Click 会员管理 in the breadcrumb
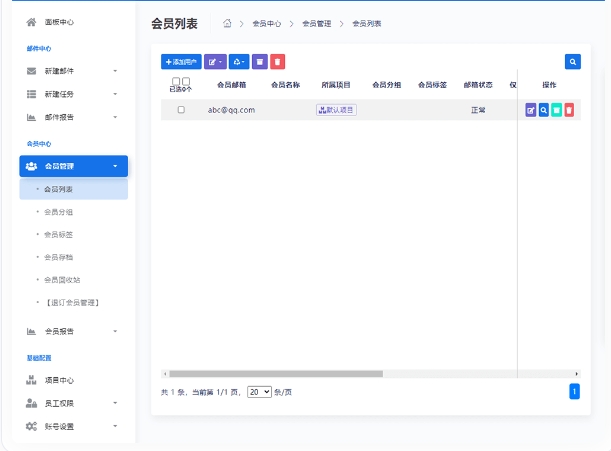 (317, 24)
